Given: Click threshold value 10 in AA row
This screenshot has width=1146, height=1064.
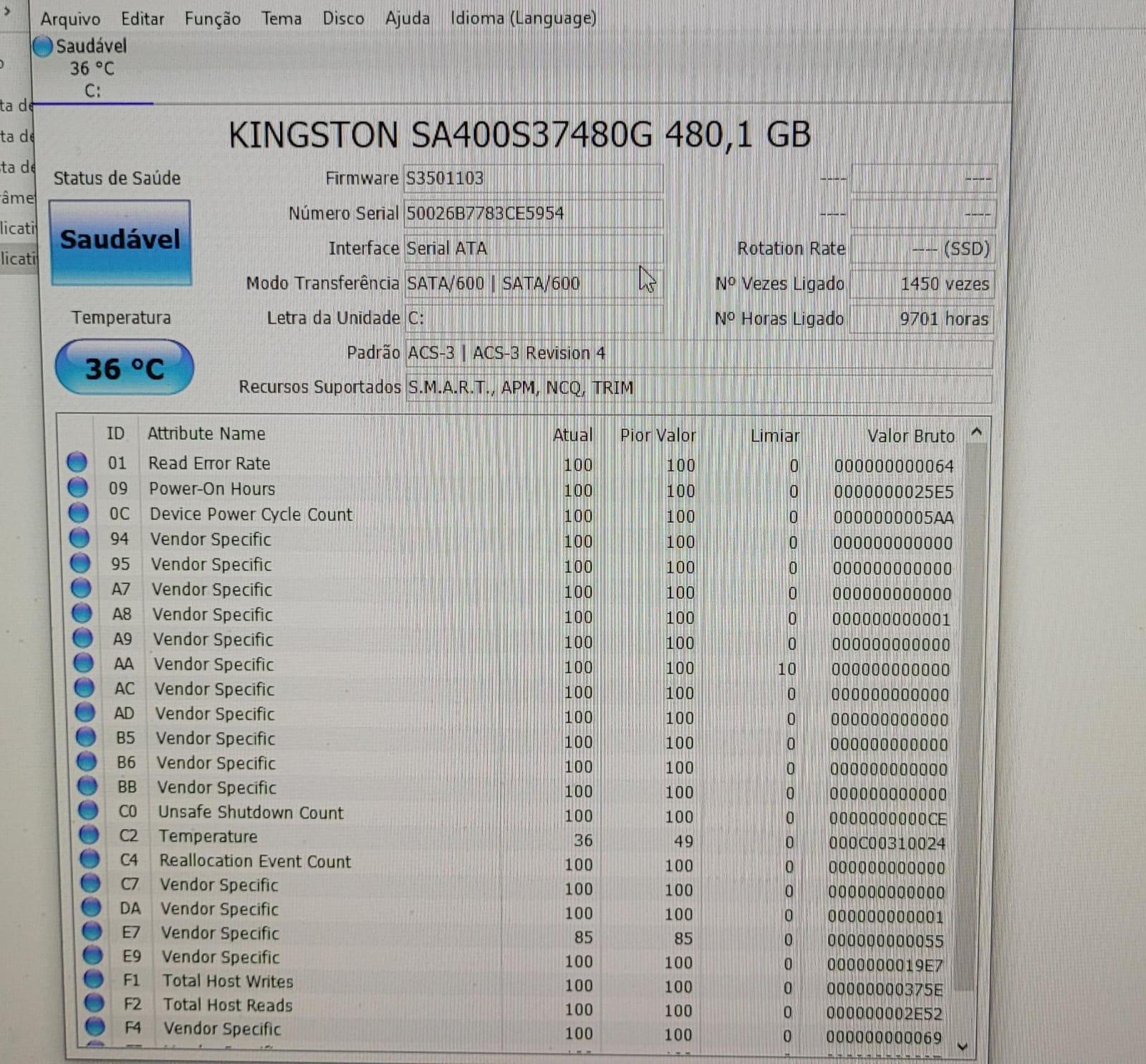Looking at the screenshot, I should (786, 669).
